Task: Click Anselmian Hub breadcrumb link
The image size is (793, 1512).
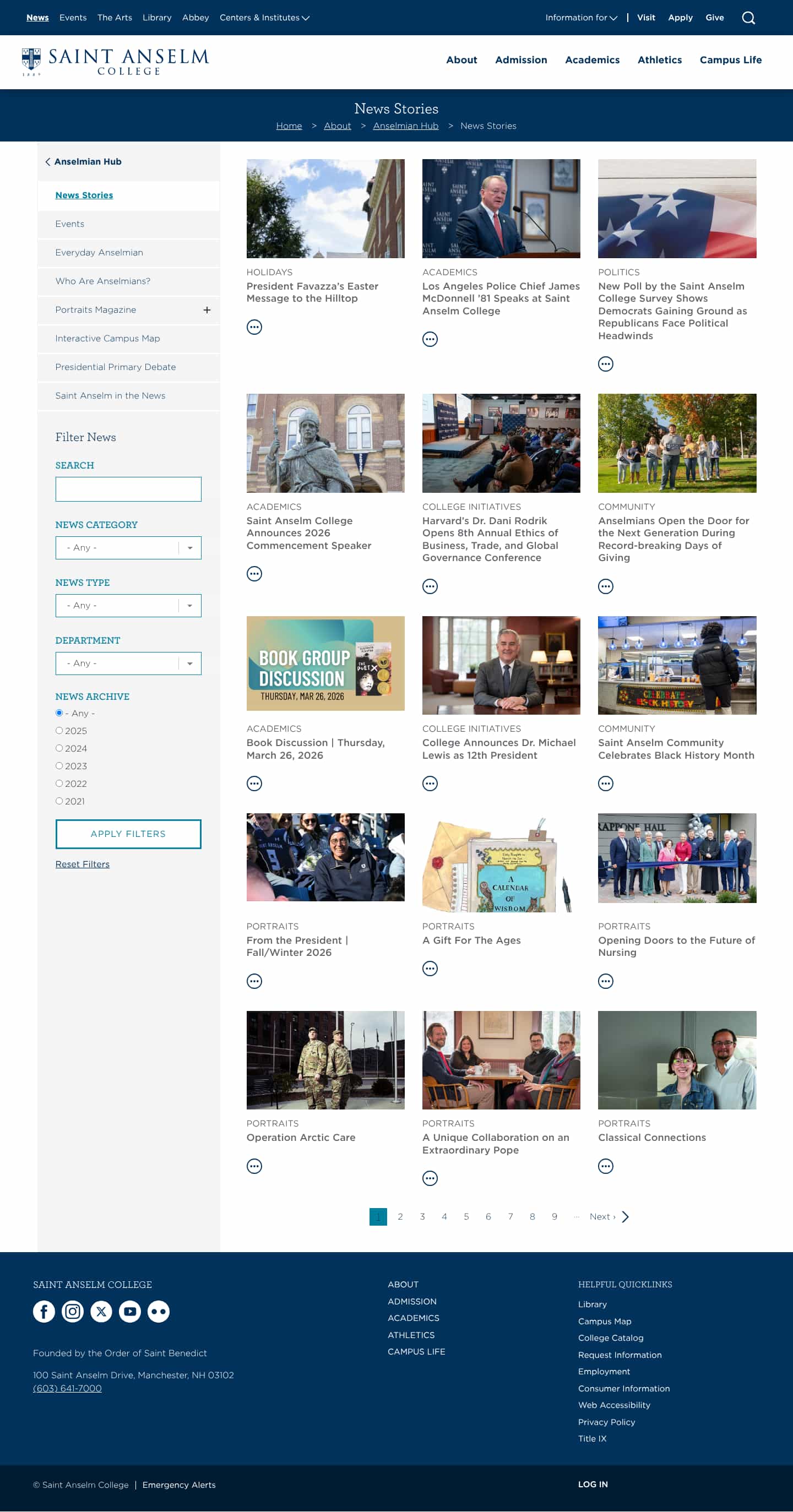Action: (x=406, y=126)
